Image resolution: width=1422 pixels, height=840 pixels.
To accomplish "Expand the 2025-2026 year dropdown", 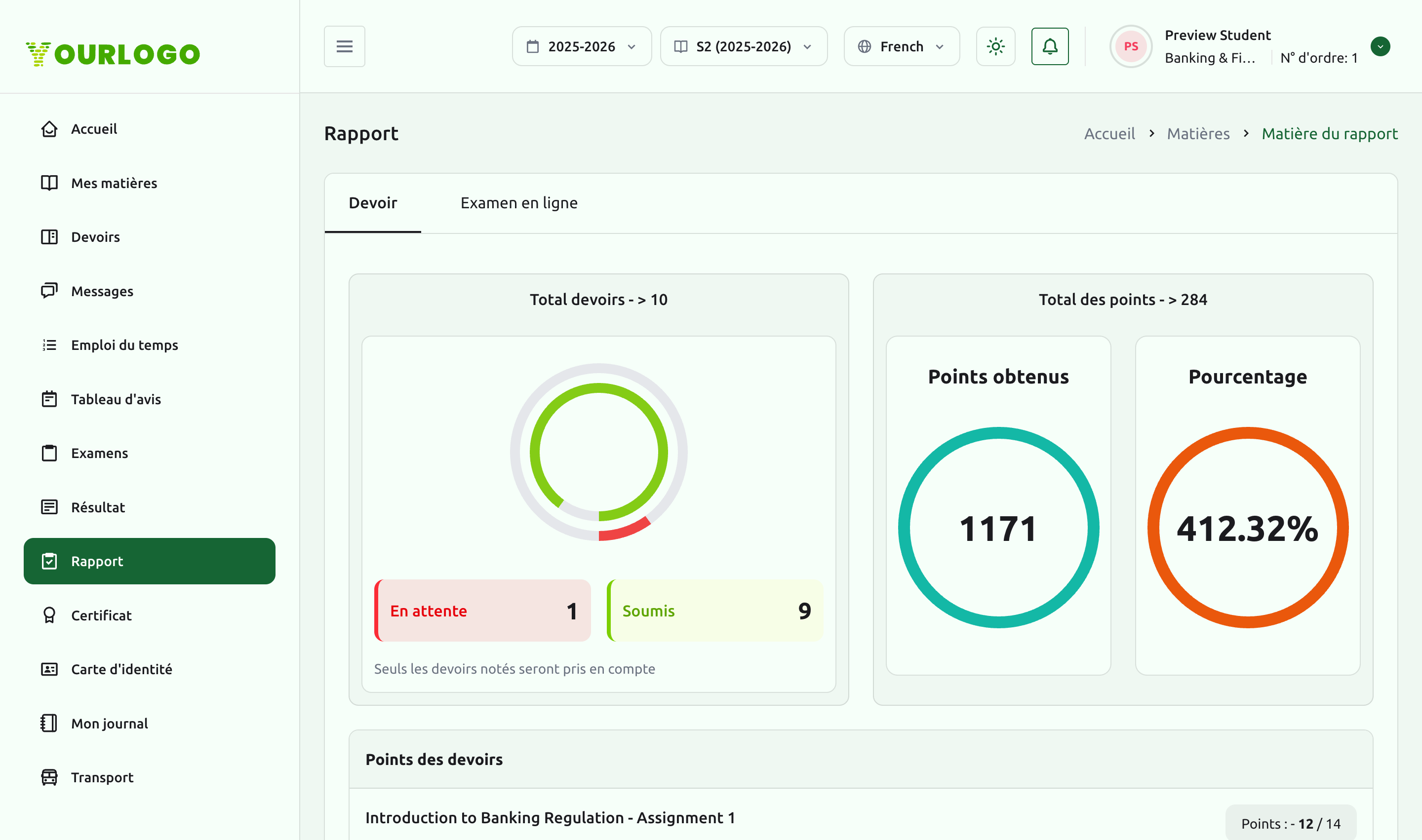I will (582, 46).
